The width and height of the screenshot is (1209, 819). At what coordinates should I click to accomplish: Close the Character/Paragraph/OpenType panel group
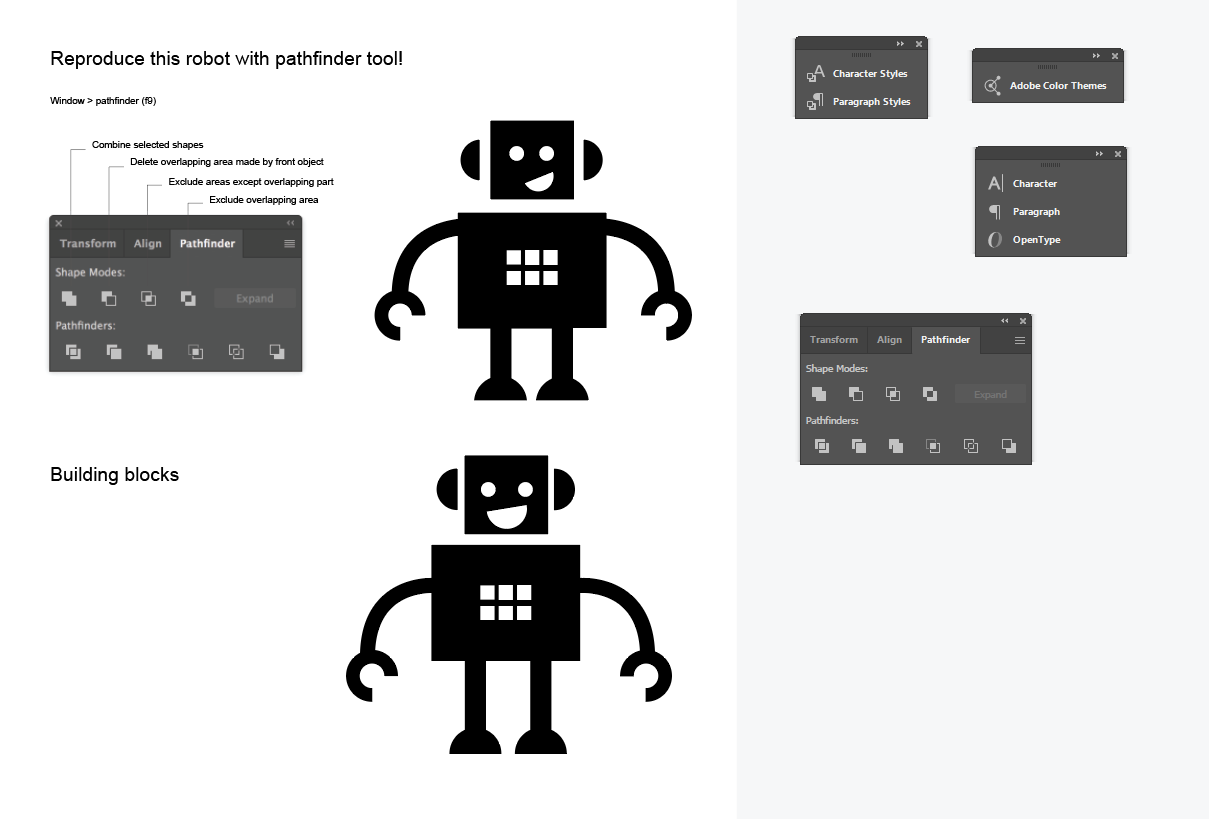click(x=1119, y=154)
